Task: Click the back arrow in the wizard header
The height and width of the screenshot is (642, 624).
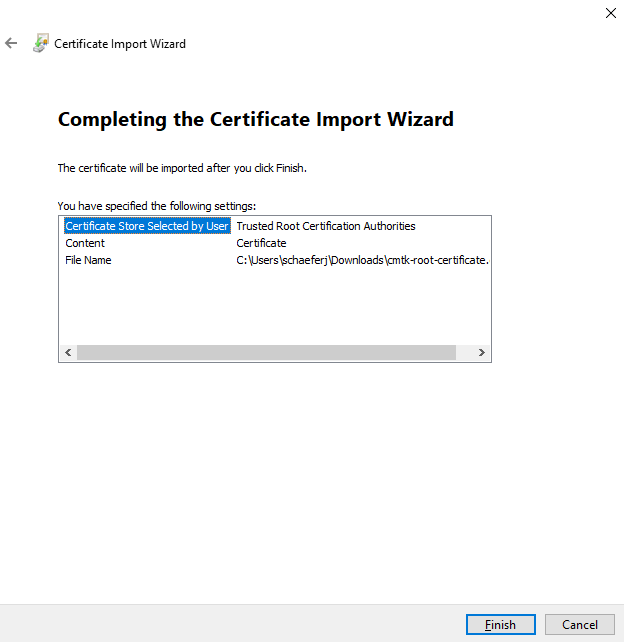Action: [12, 44]
